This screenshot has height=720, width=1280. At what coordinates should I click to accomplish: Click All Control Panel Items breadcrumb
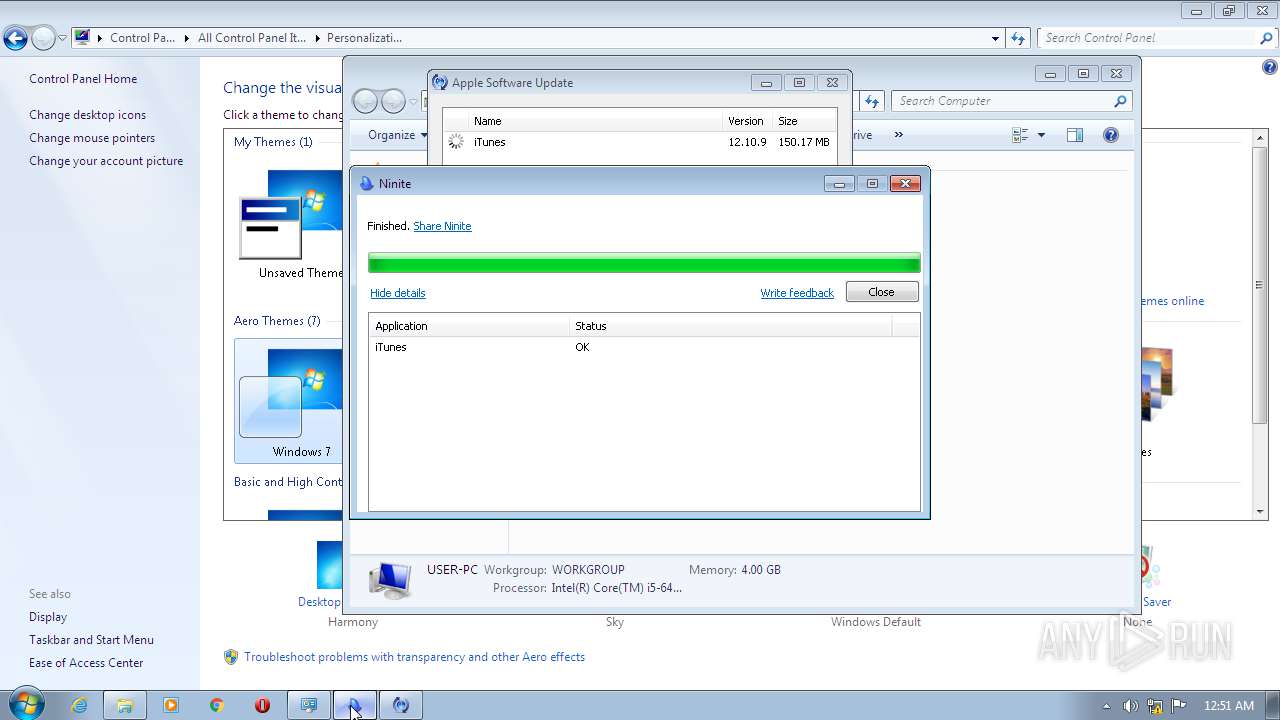(251, 38)
